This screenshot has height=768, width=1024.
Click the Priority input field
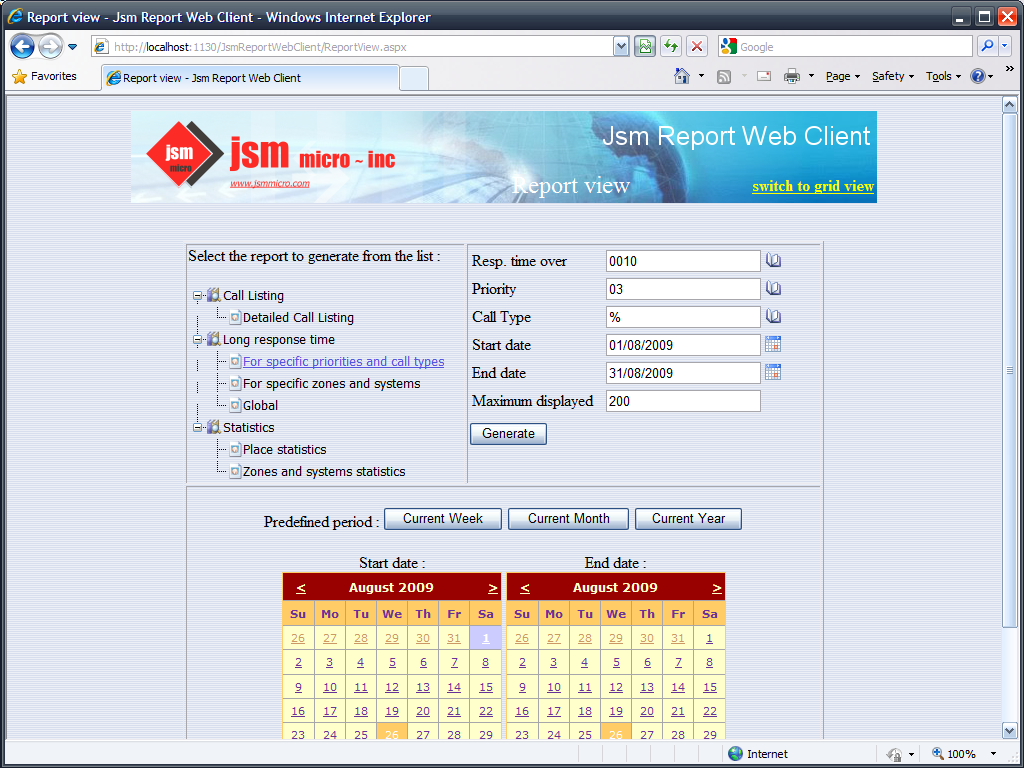point(683,289)
